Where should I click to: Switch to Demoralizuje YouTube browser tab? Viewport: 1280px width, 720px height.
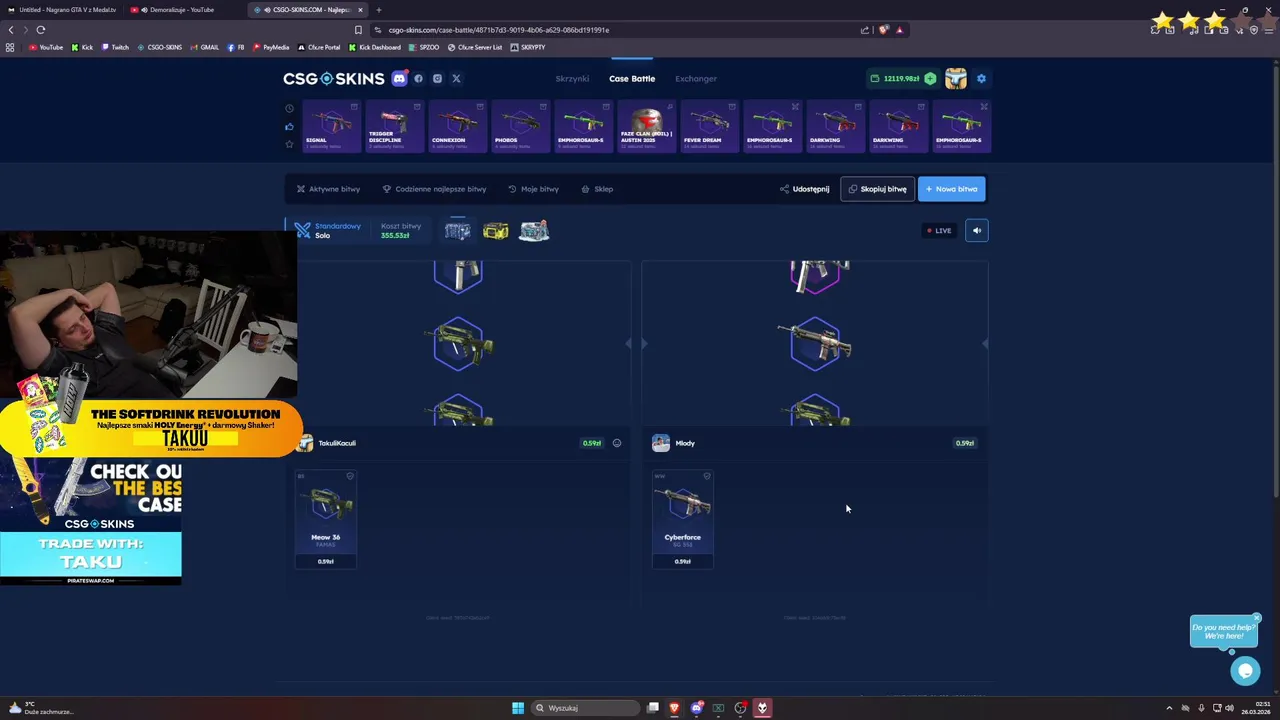(183, 10)
